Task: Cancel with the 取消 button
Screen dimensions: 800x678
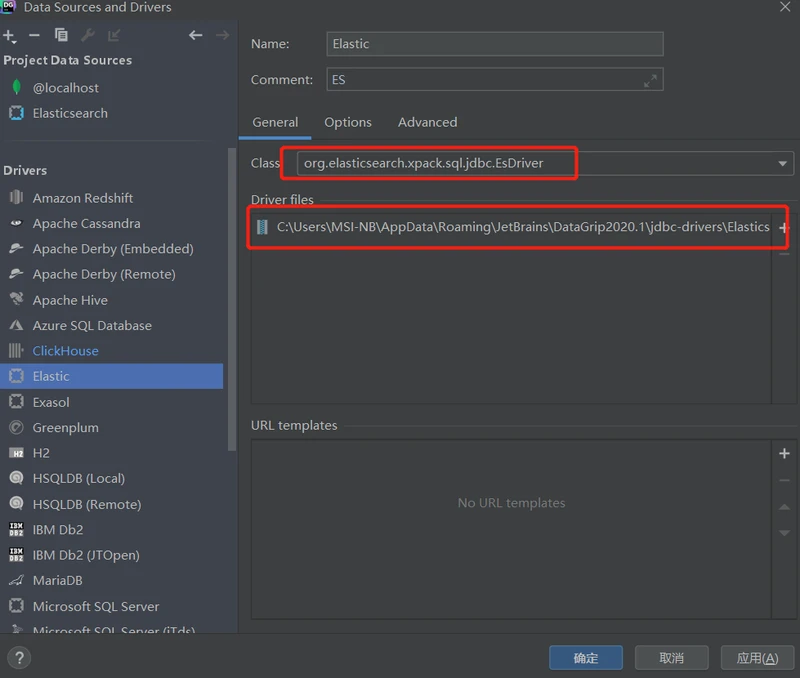Action: coord(671,658)
